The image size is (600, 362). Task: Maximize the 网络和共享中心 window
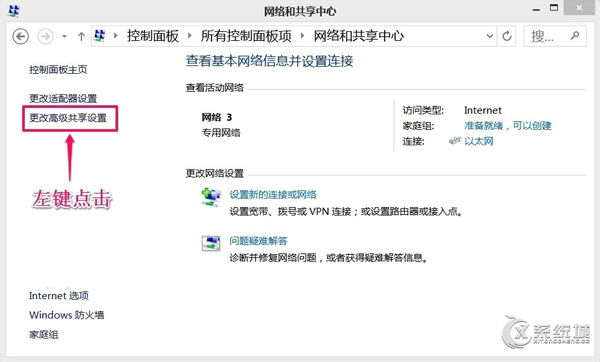tap(554, 8)
